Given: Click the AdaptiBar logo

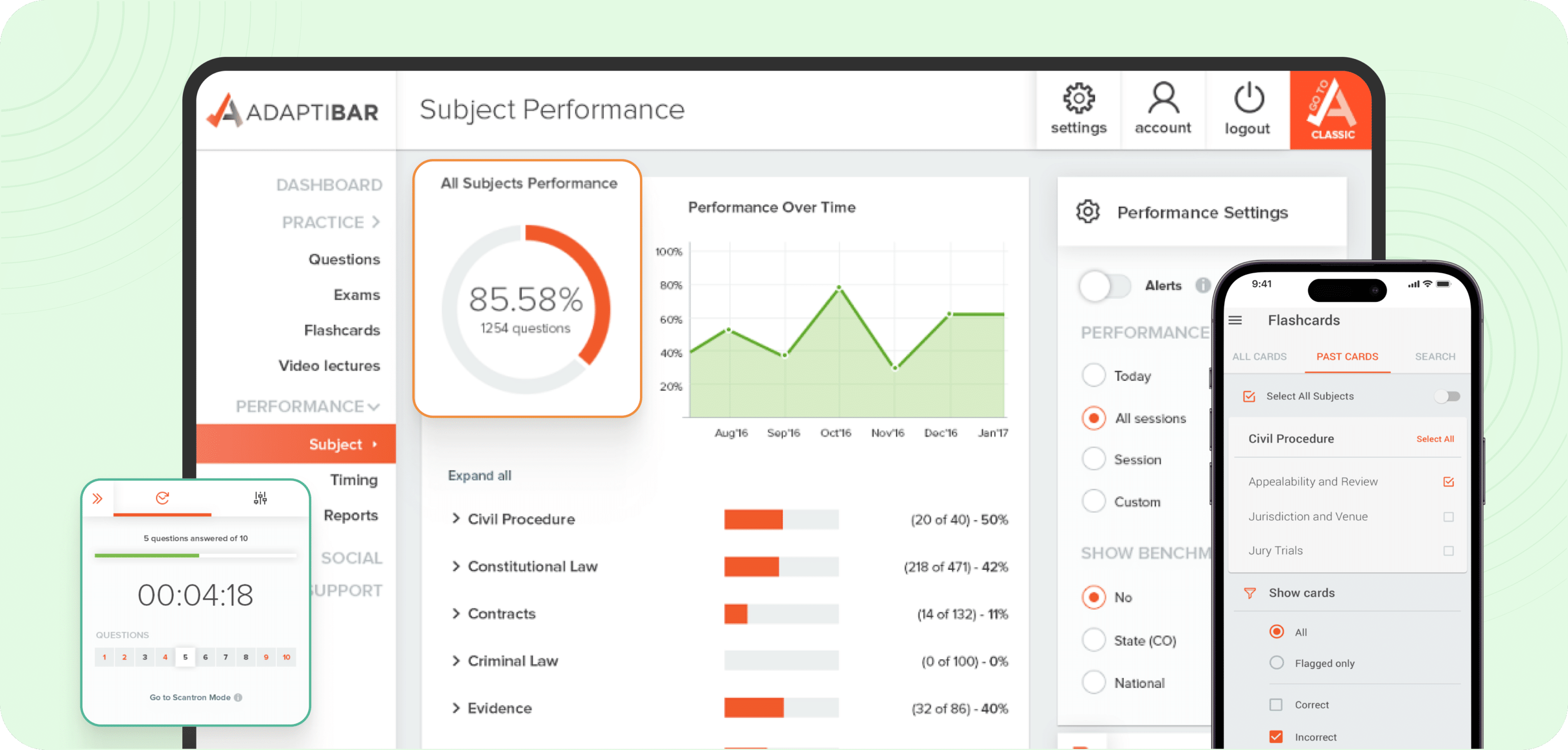Looking at the screenshot, I should tap(292, 111).
